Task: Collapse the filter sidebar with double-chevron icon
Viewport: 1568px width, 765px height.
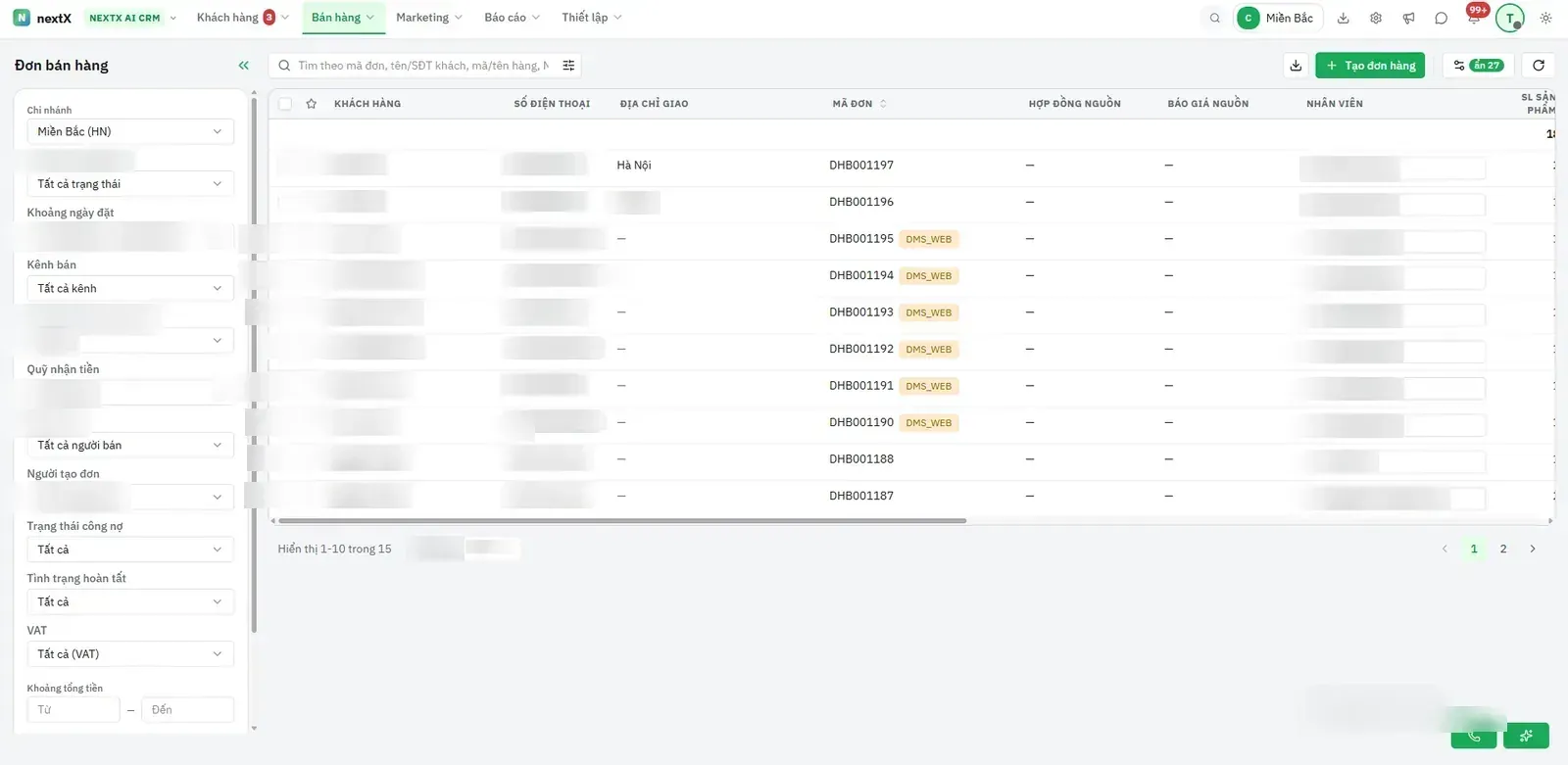Action: [x=244, y=66]
